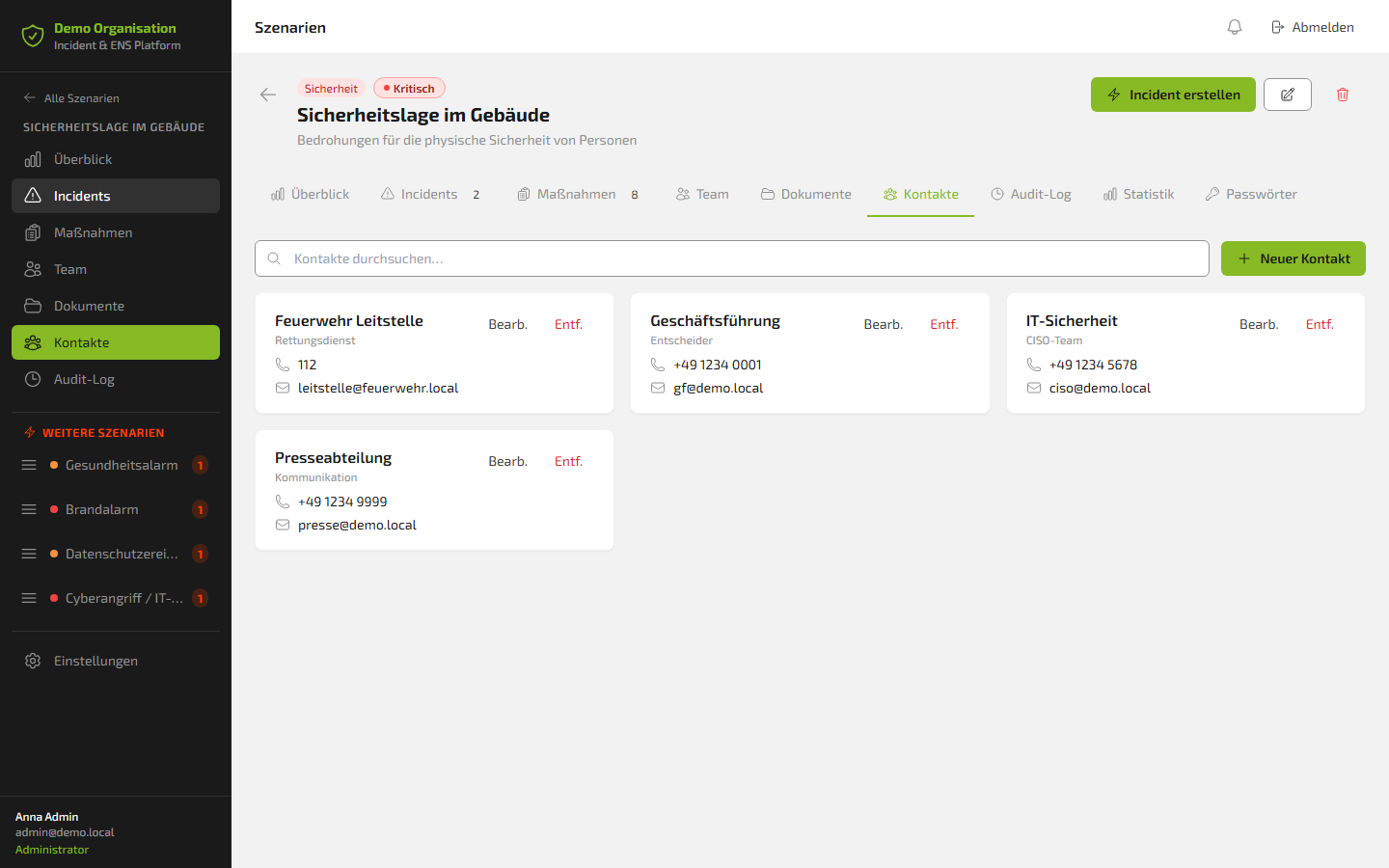Open Maßnahmen in the sidebar

click(116, 232)
